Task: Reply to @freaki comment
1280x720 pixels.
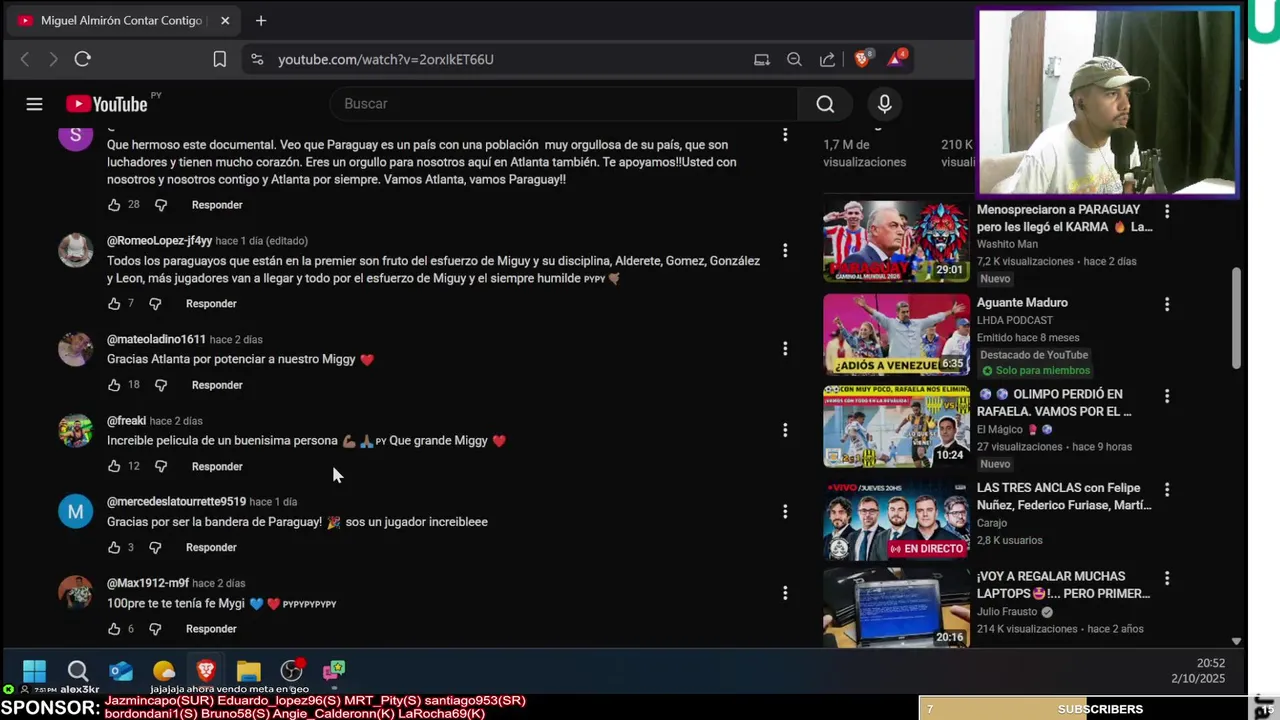Action: pos(217,466)
